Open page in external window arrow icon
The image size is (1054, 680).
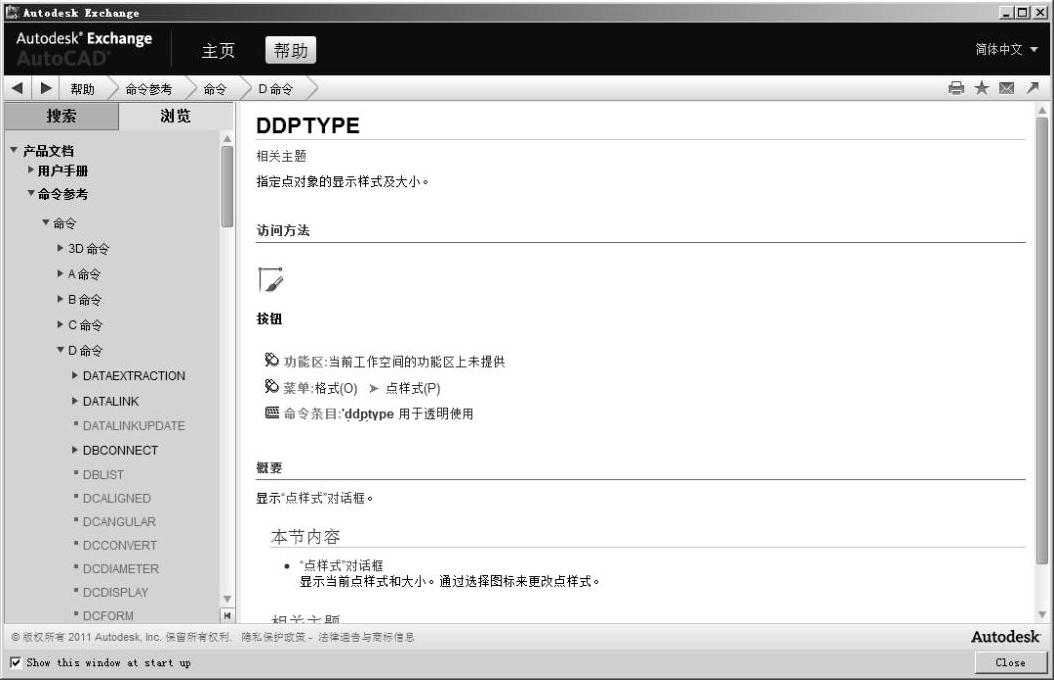(x=1032, y=88)
